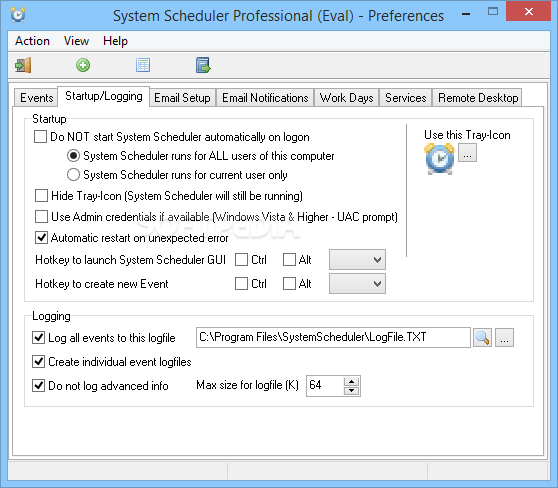The image size is (558, 488).
Task: Click the green plus new event icon
Action: (83, 65)
